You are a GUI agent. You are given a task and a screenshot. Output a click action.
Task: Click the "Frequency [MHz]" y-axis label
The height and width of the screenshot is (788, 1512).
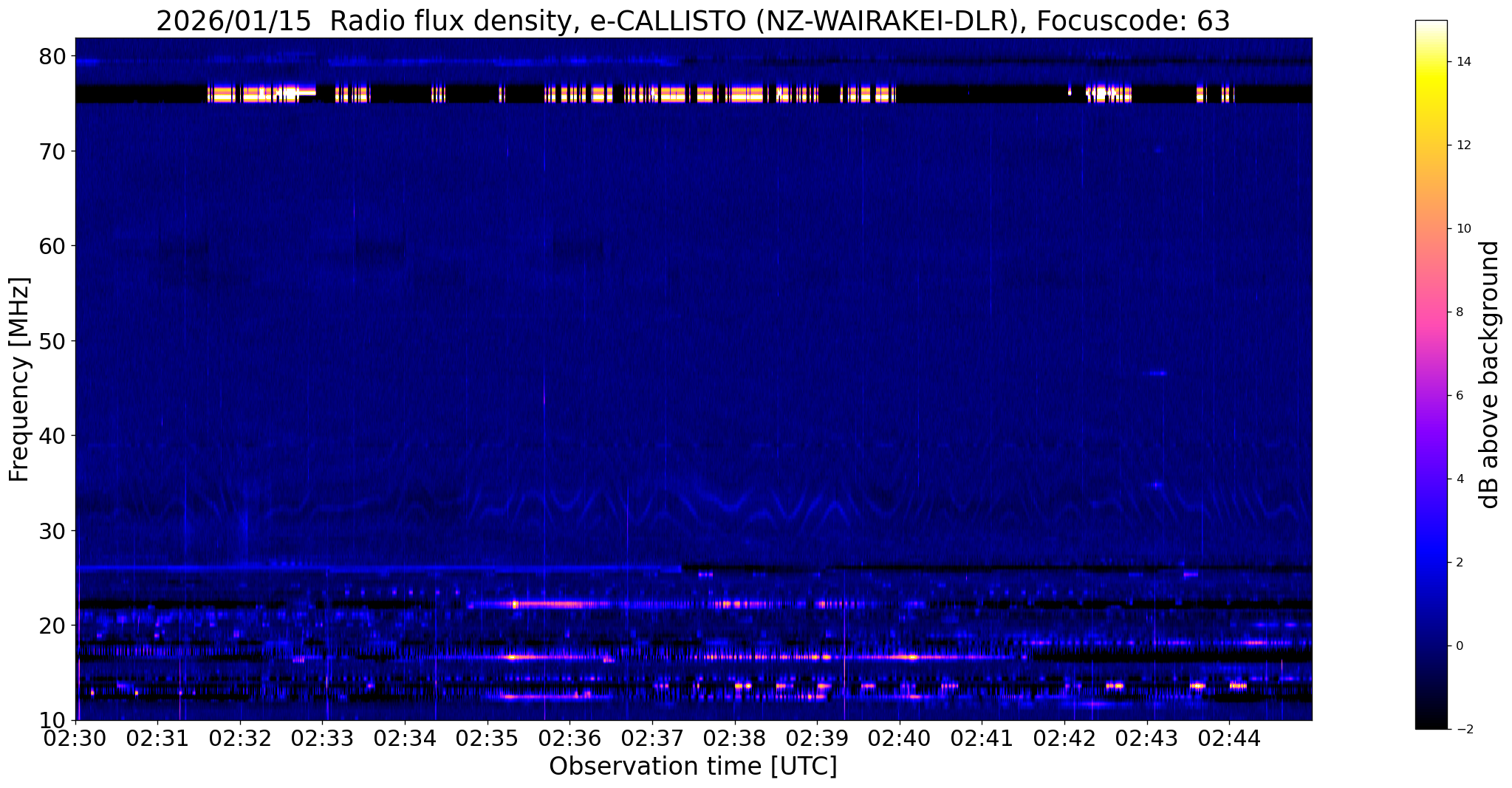[x=19, y=380]
